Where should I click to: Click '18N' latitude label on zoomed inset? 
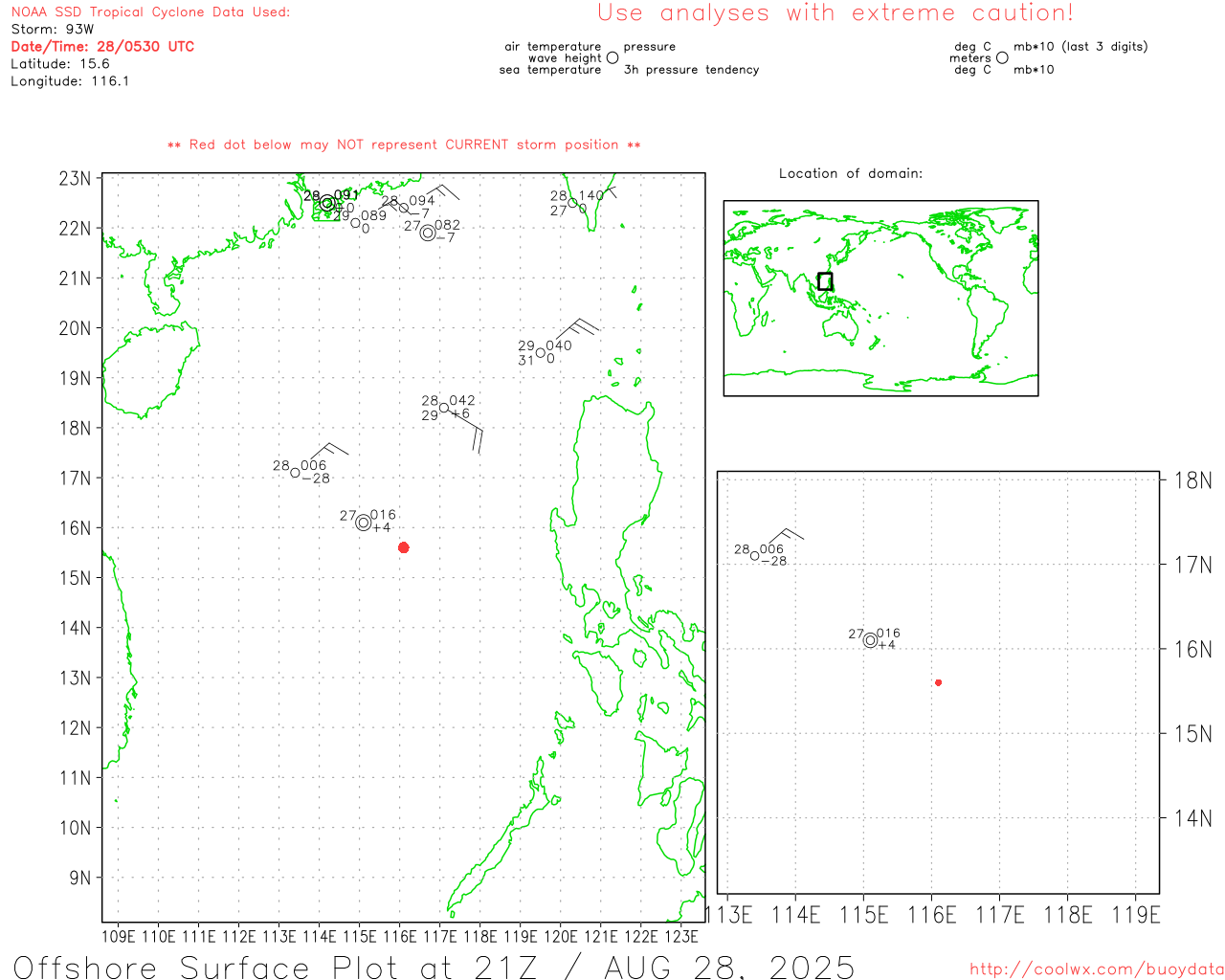(1193, 480)
